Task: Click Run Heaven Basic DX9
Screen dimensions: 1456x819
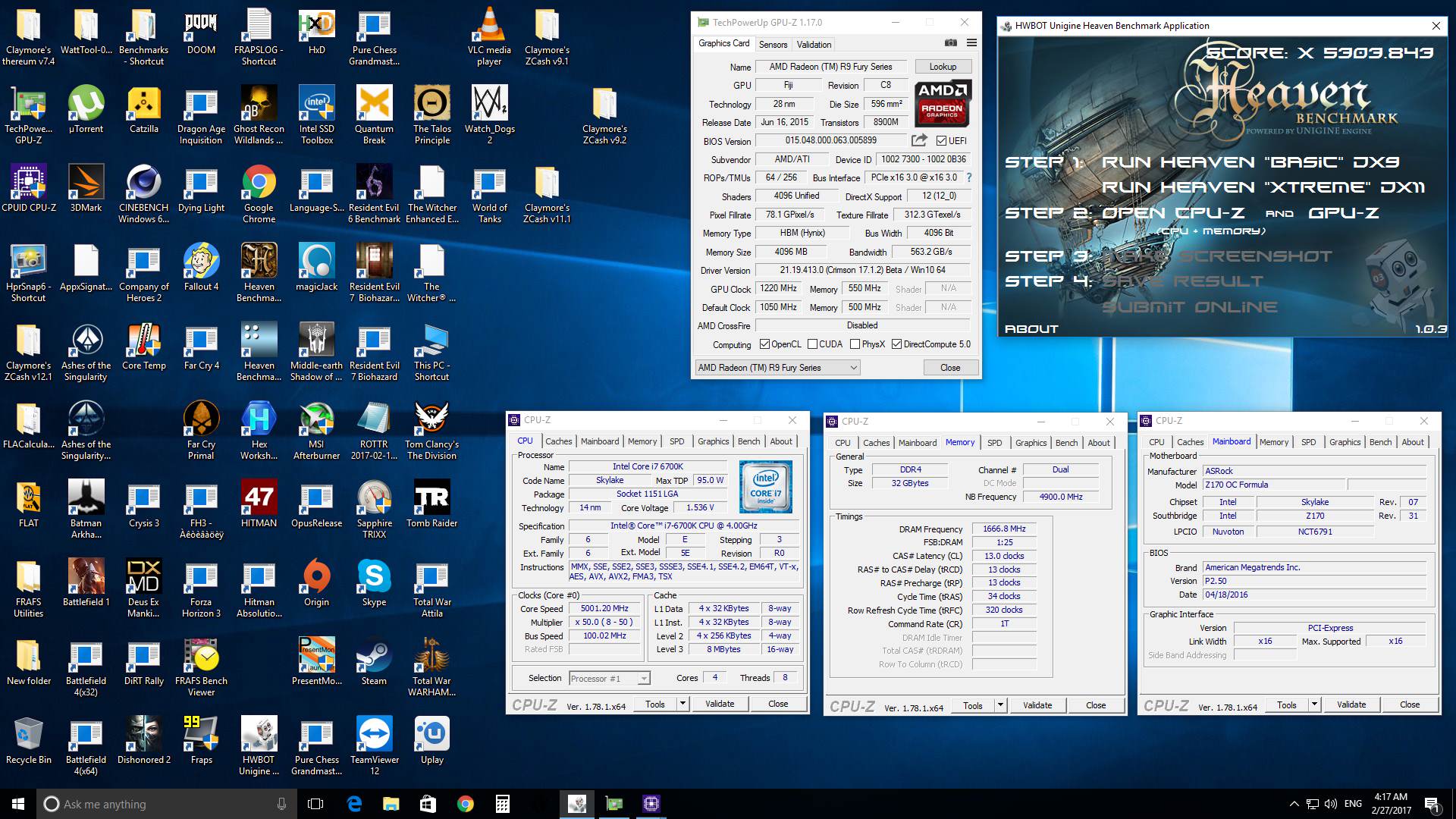Action: coord(1250,162)
